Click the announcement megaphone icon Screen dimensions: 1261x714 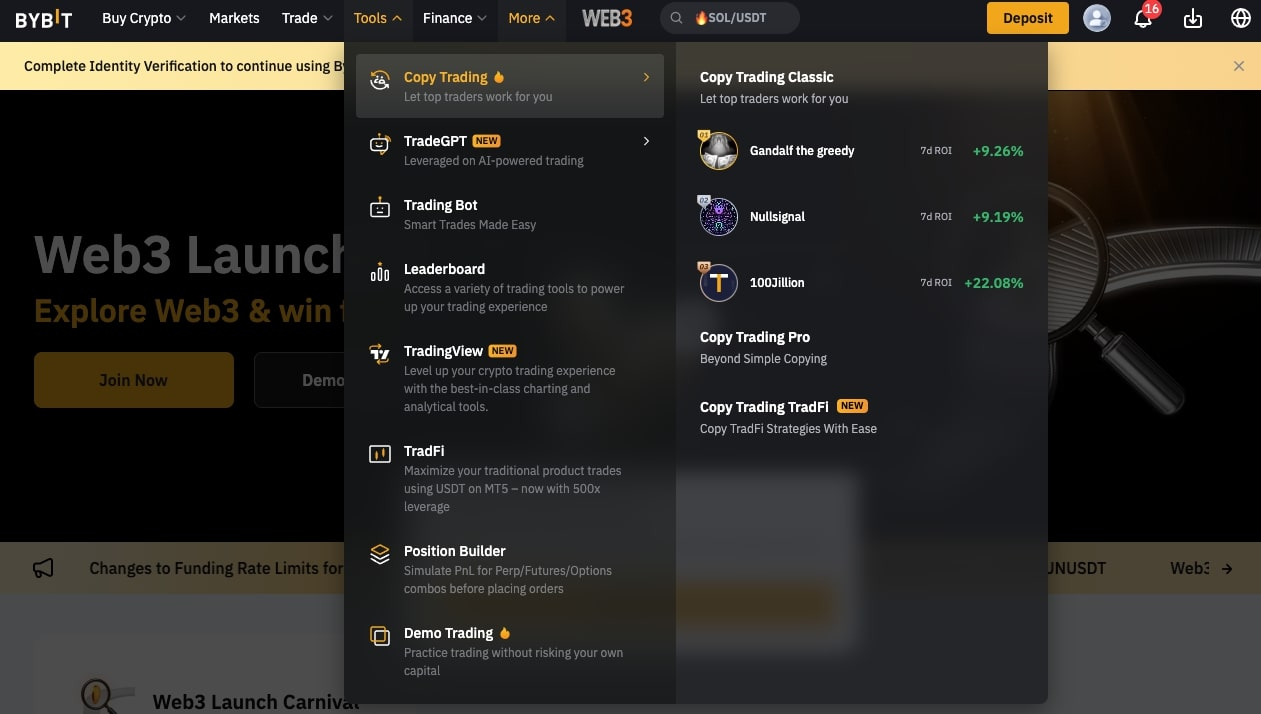tap(43, 568)
